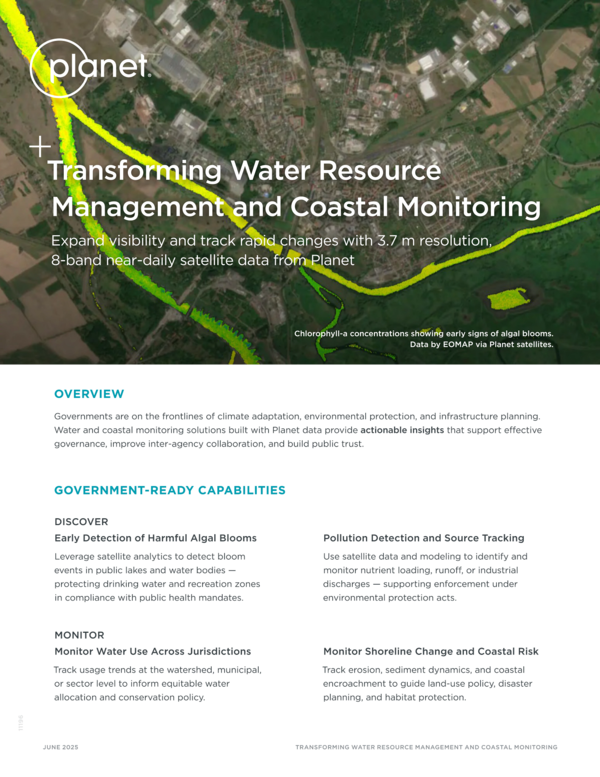The width and height of the screenshot is (600, 777).
Task: Click the title line "Management and Coastal Monitoring"
Action: 296,207
